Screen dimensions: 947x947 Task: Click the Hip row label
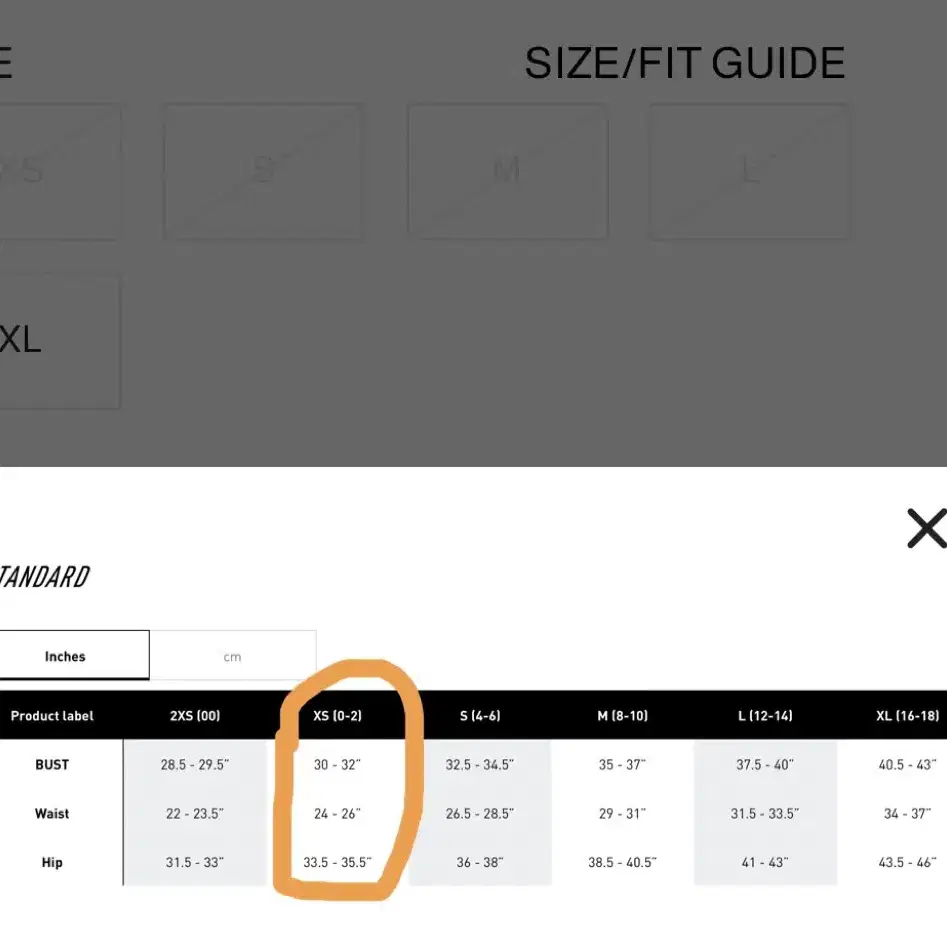tap(52, 862)
